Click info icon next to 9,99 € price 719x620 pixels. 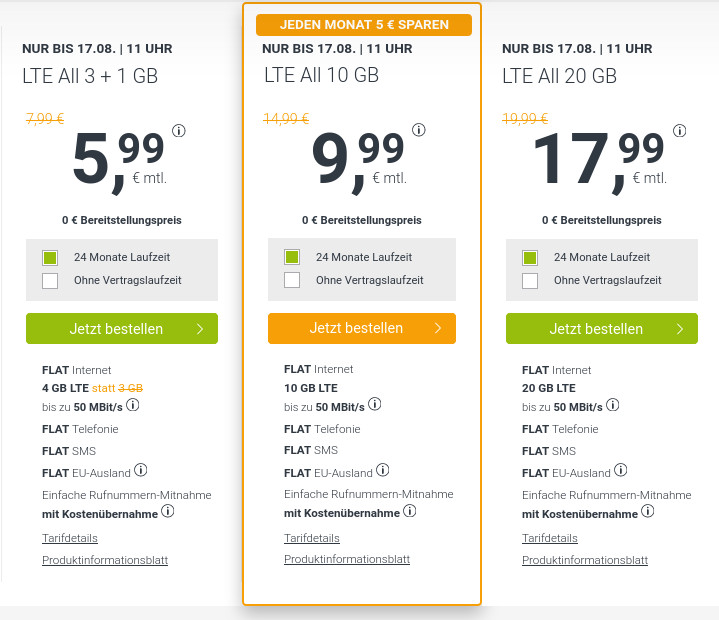click(419, 130)
